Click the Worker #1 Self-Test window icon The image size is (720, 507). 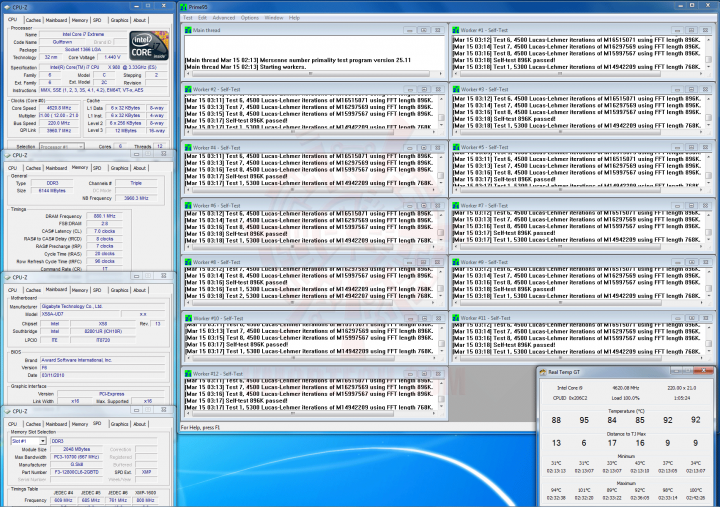tap(456, 30)
